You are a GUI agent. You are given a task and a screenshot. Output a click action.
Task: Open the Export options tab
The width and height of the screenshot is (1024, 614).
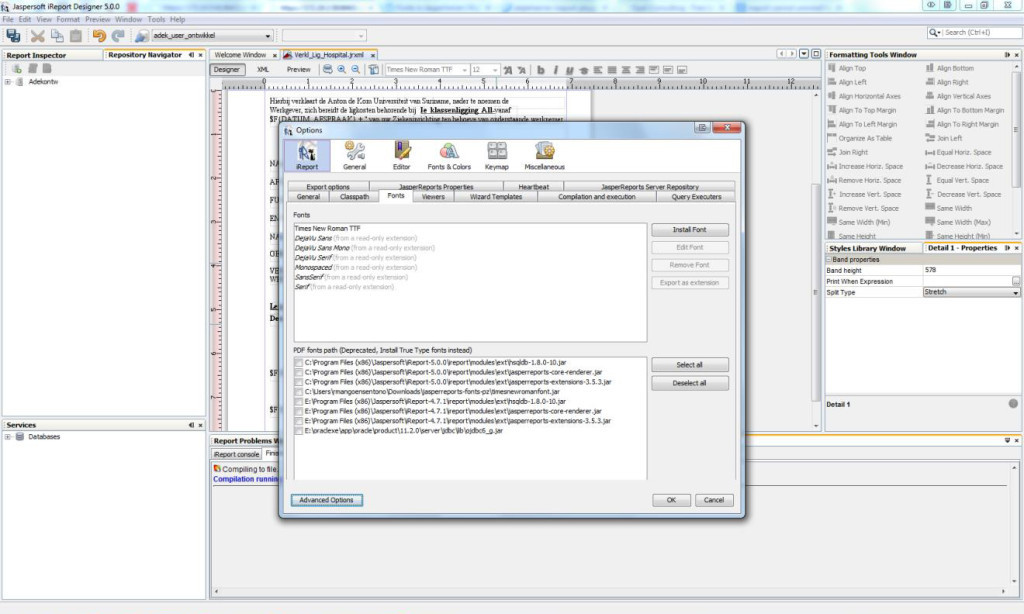pos(328,187)
